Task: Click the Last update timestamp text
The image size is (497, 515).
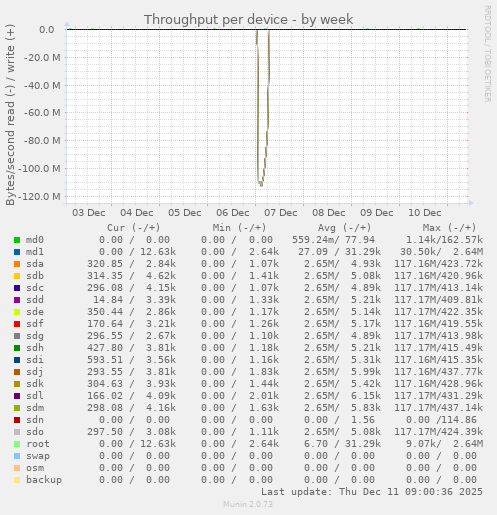Action: [372, 492]
